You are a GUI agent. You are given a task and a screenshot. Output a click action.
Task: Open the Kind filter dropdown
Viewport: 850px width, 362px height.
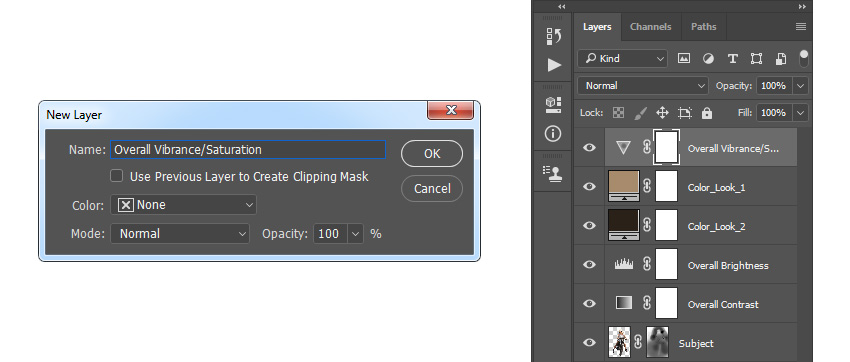(622, 59)
